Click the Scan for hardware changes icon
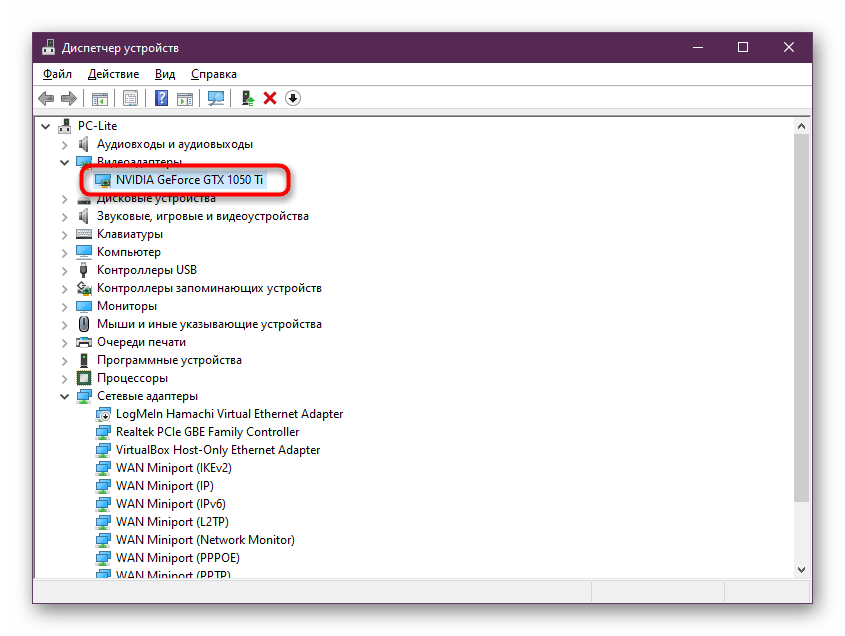The height and width of the screenshot is (636, 845). click(x=215, y=98)
